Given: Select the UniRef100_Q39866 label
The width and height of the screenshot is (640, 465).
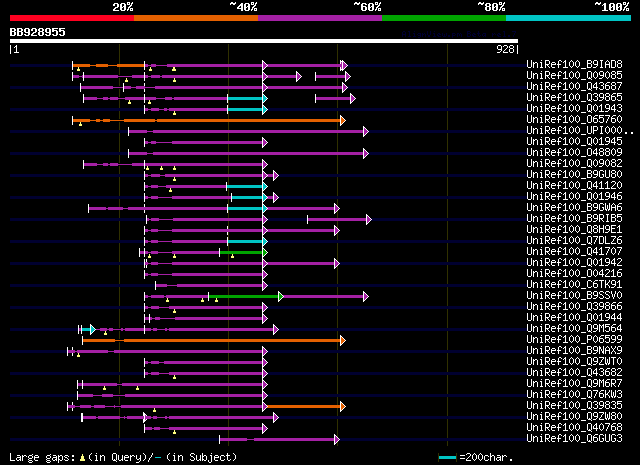Looking at the screenshot, I should click(x=574, y=307).
